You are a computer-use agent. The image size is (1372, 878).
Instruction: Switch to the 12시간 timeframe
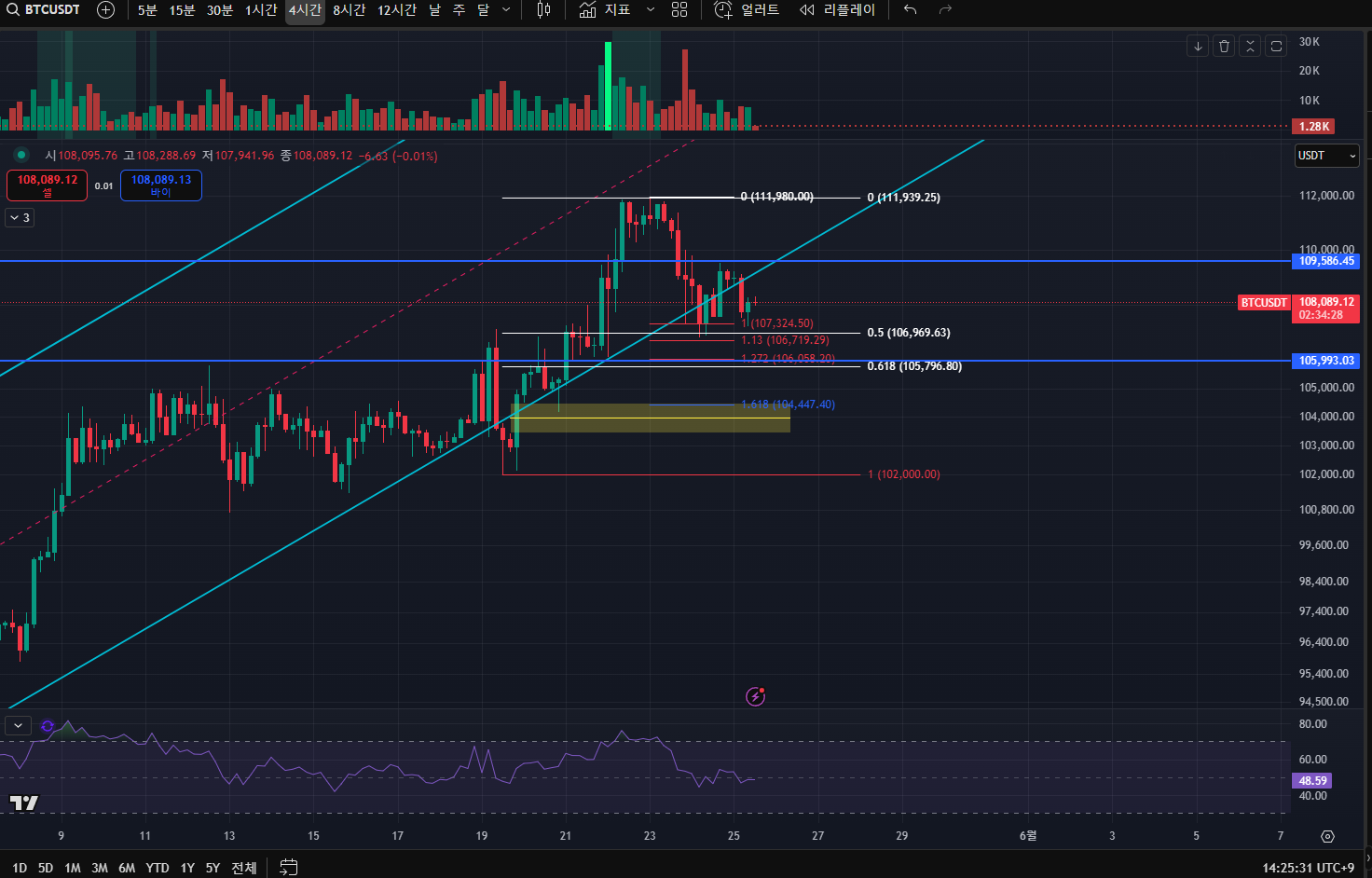pos(397,10)
